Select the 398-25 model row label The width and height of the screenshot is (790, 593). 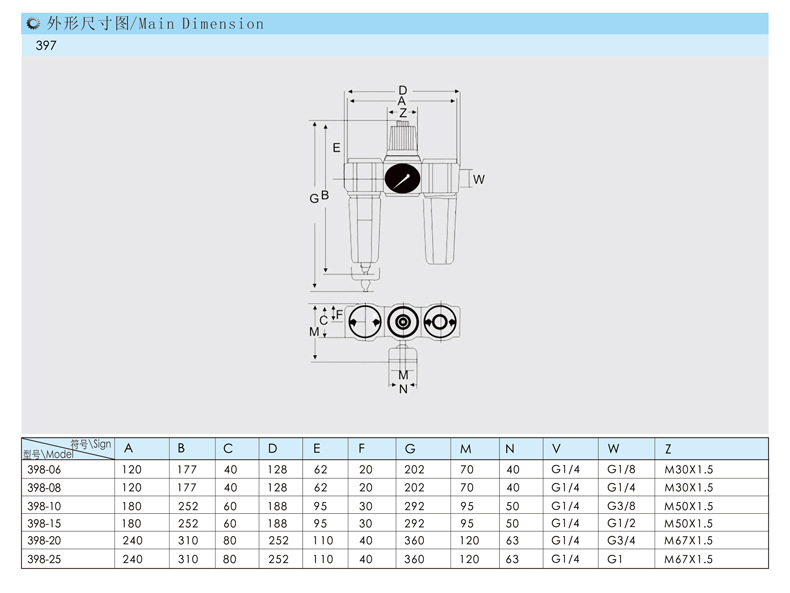[44, 559]
